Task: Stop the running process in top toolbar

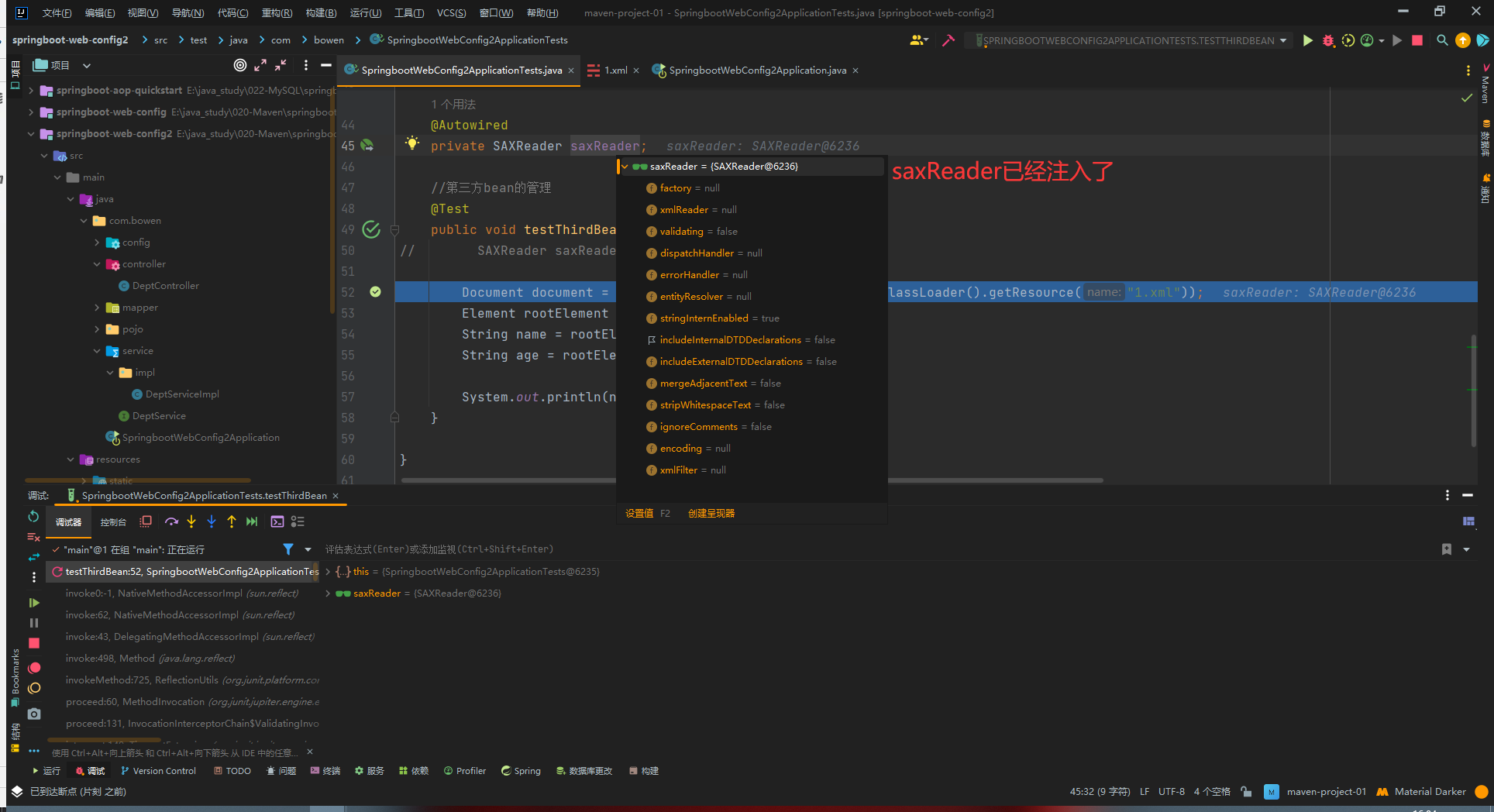Action: (x=1417, y=40)
